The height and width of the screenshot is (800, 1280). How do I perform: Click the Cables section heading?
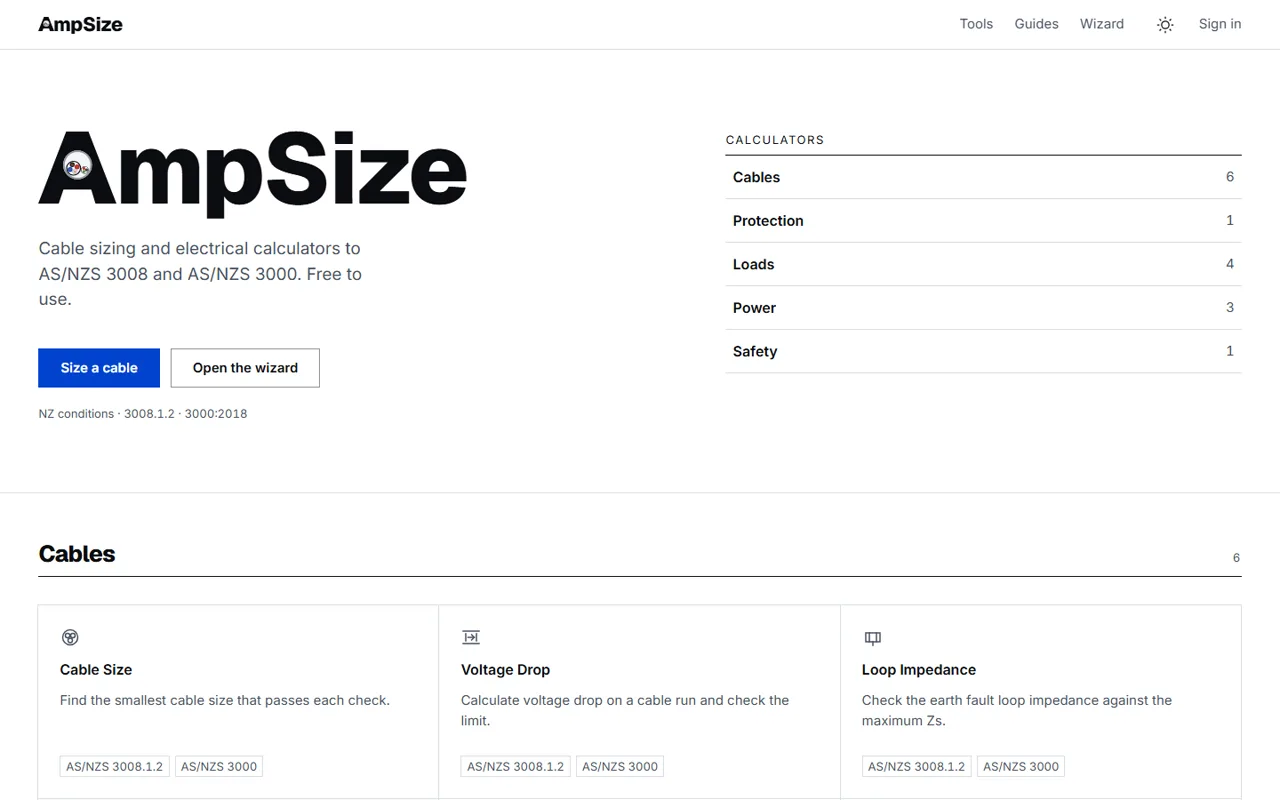coord(77,554)
